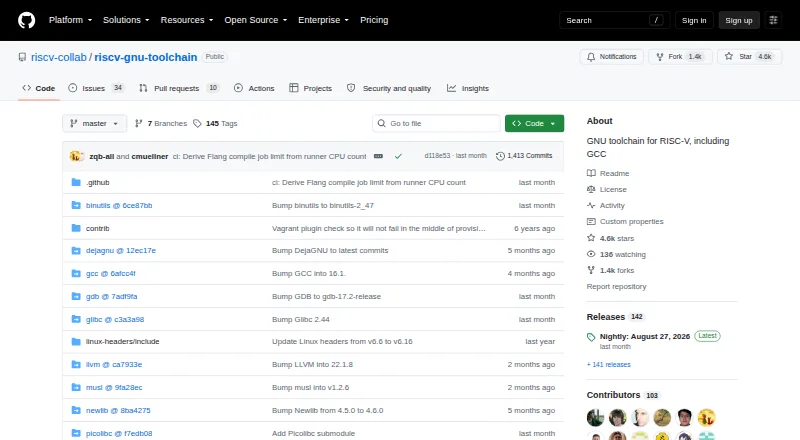
Task: Click the commit status green checkmark
Action: 398,156
